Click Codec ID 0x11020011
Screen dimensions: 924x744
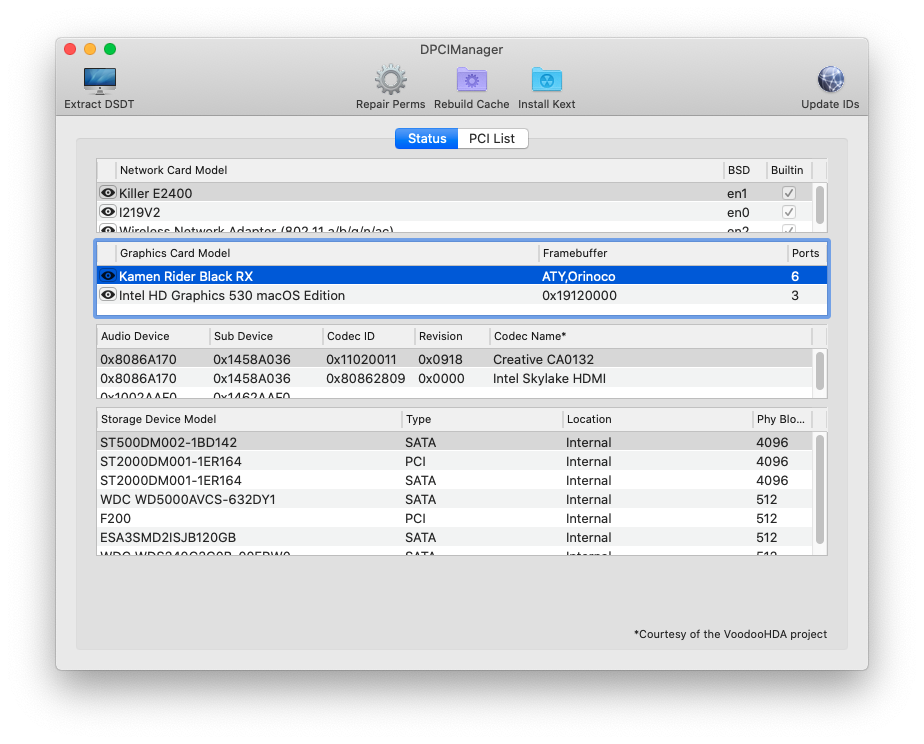tap(361, 359)
